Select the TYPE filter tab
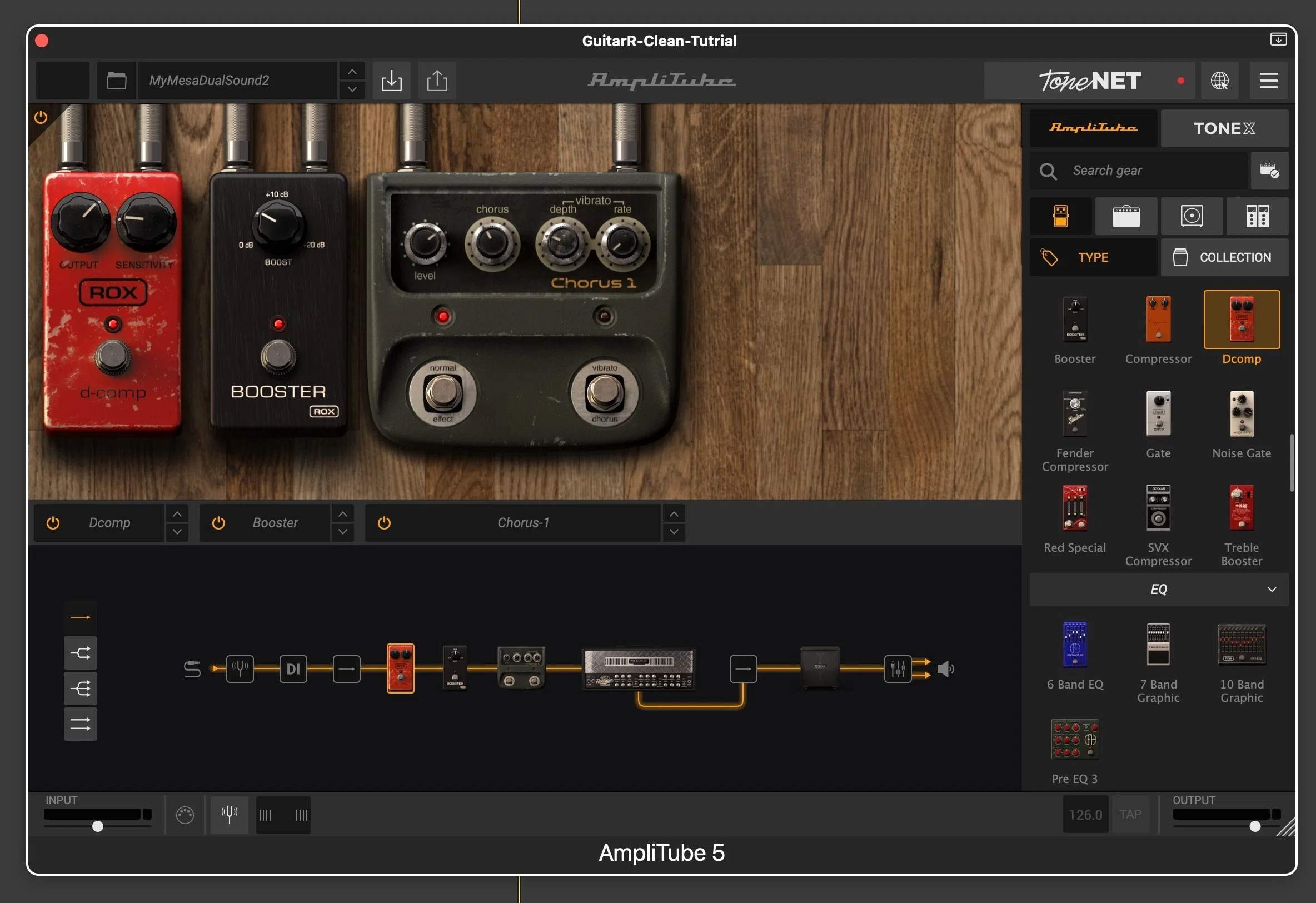Image resolution: width=1316 pixels, height=903 pixels. pos(1094,258)
